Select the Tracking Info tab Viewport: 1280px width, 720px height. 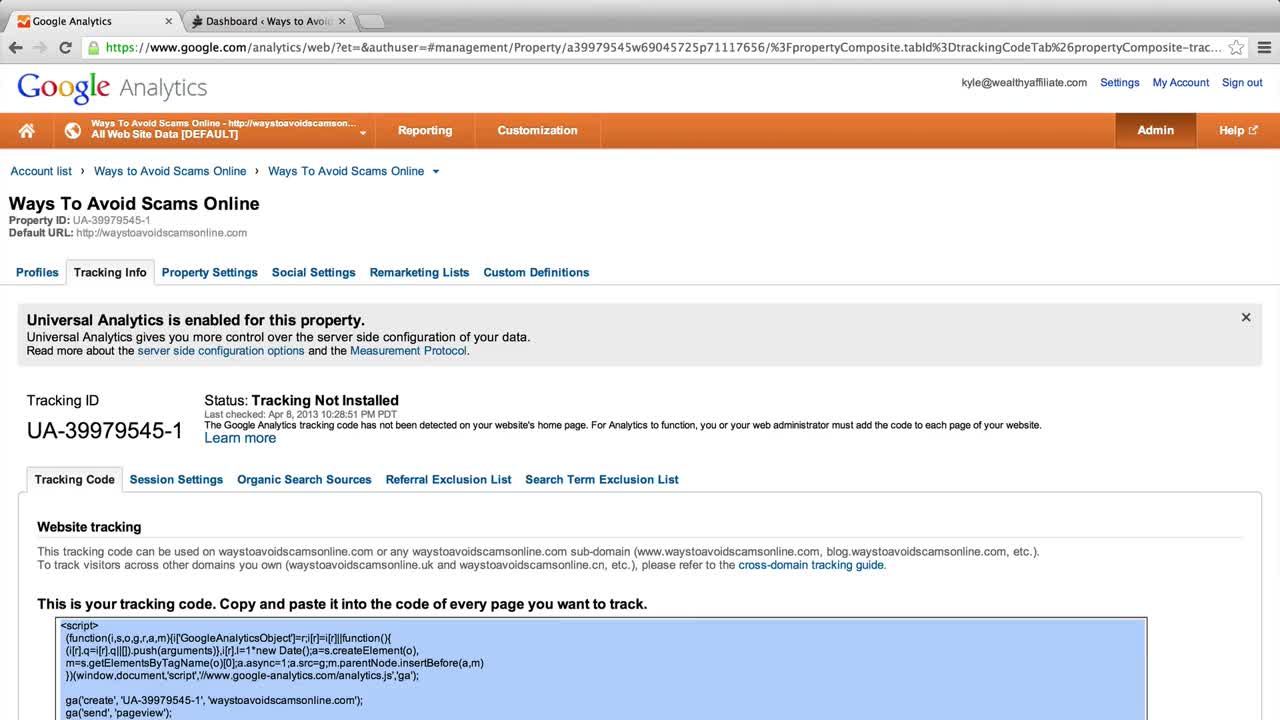pyautogui.click(x=110, y=272)
